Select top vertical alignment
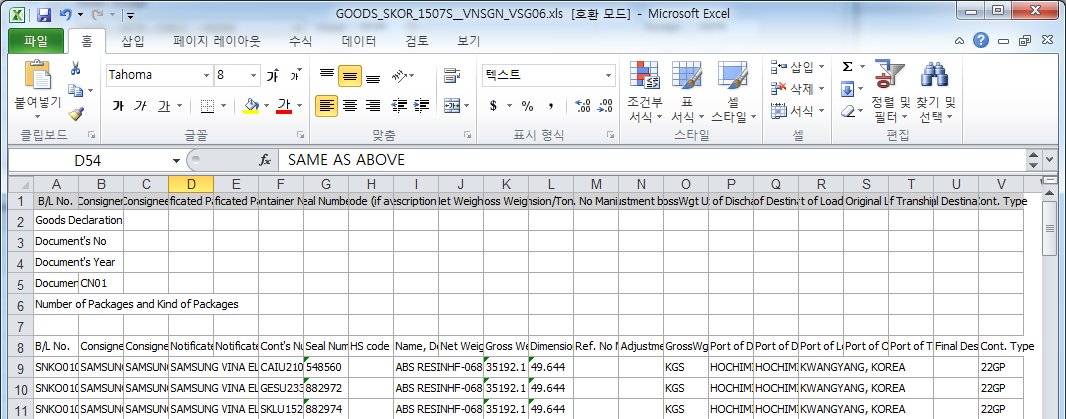The image size is (1066, 419). point(327,76)
